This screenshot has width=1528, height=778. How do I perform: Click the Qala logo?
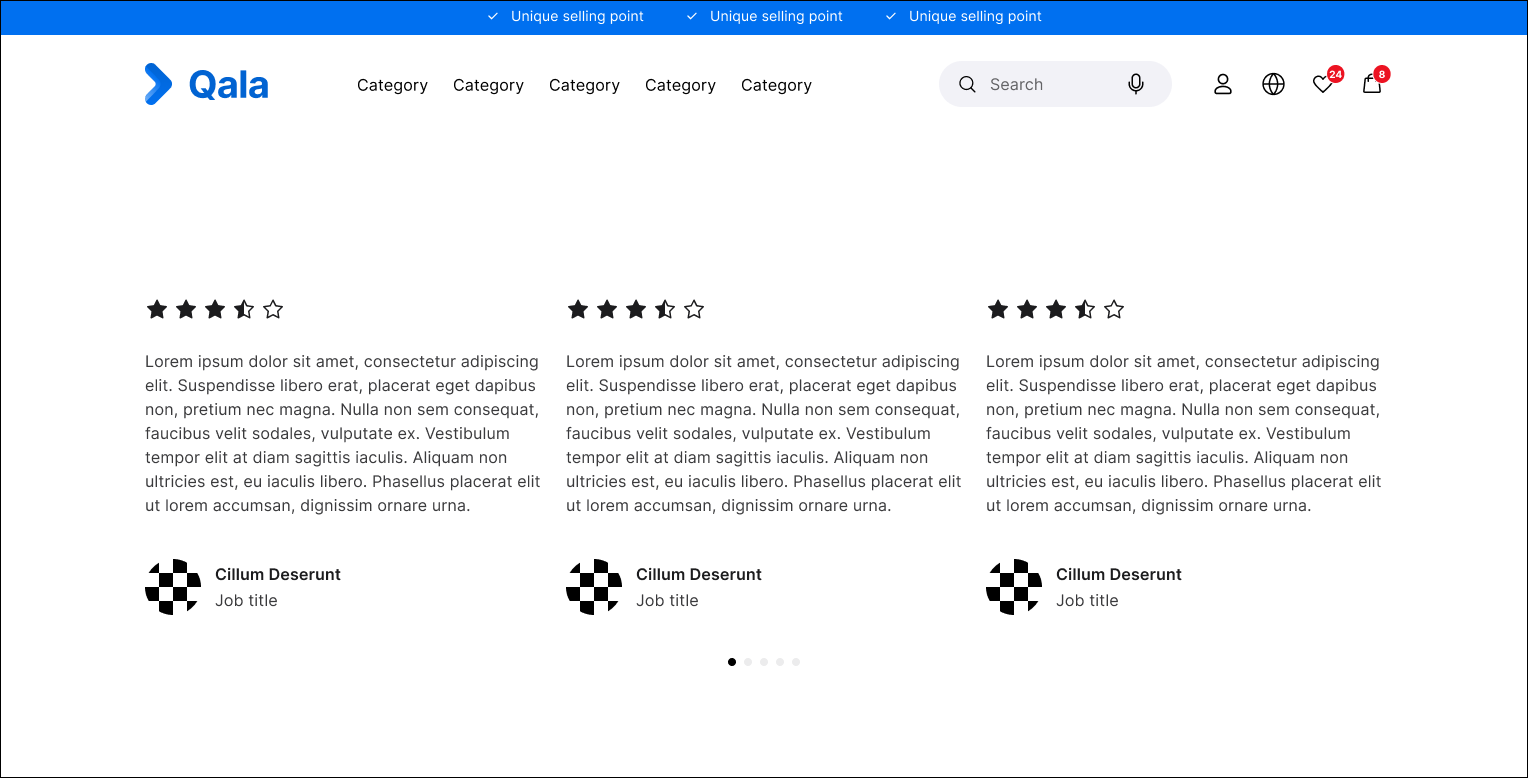coord(207,84)
